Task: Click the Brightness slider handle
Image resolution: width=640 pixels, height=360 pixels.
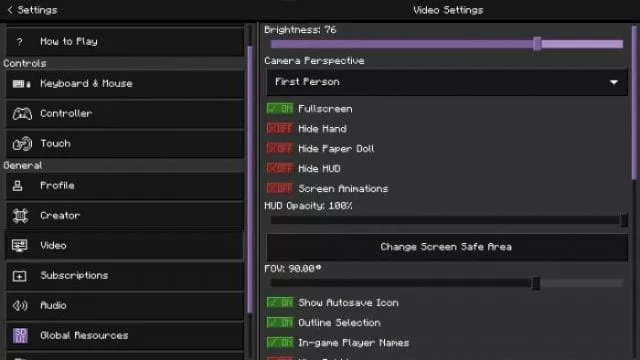Action: pos(537,44)
